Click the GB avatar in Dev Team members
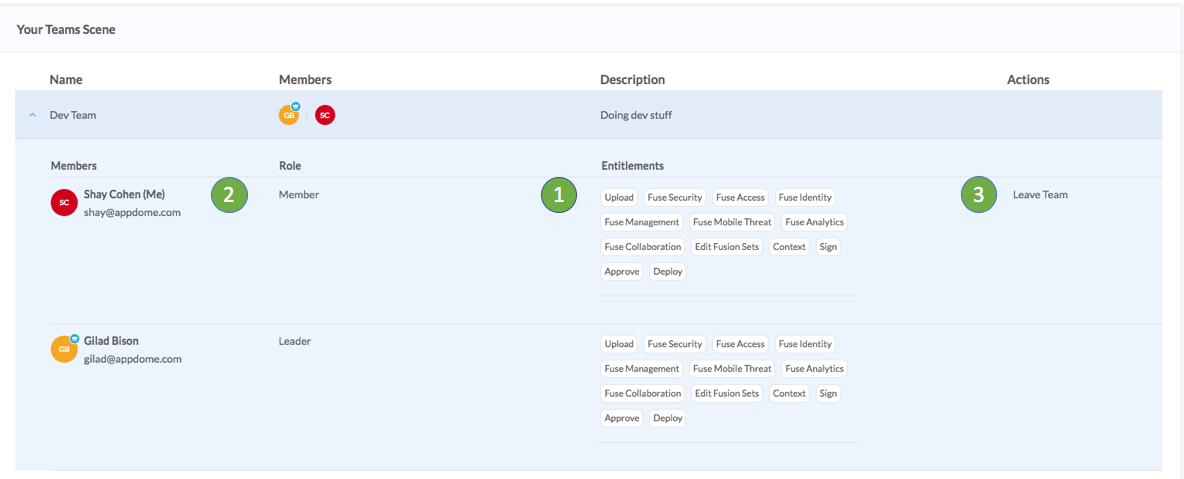The image size is (1184, 479). click(289, 115)
